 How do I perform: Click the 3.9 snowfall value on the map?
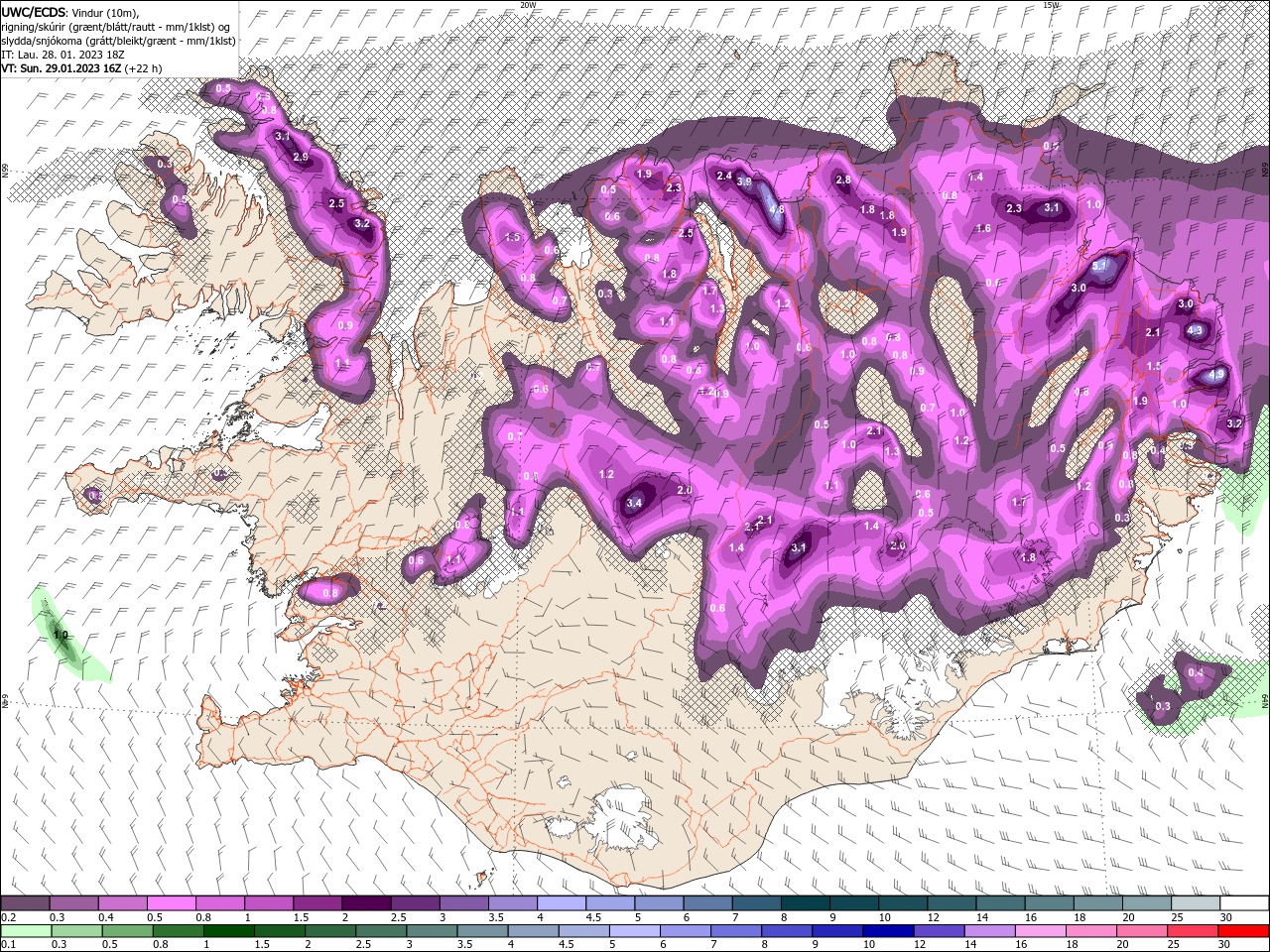(744, 182)
